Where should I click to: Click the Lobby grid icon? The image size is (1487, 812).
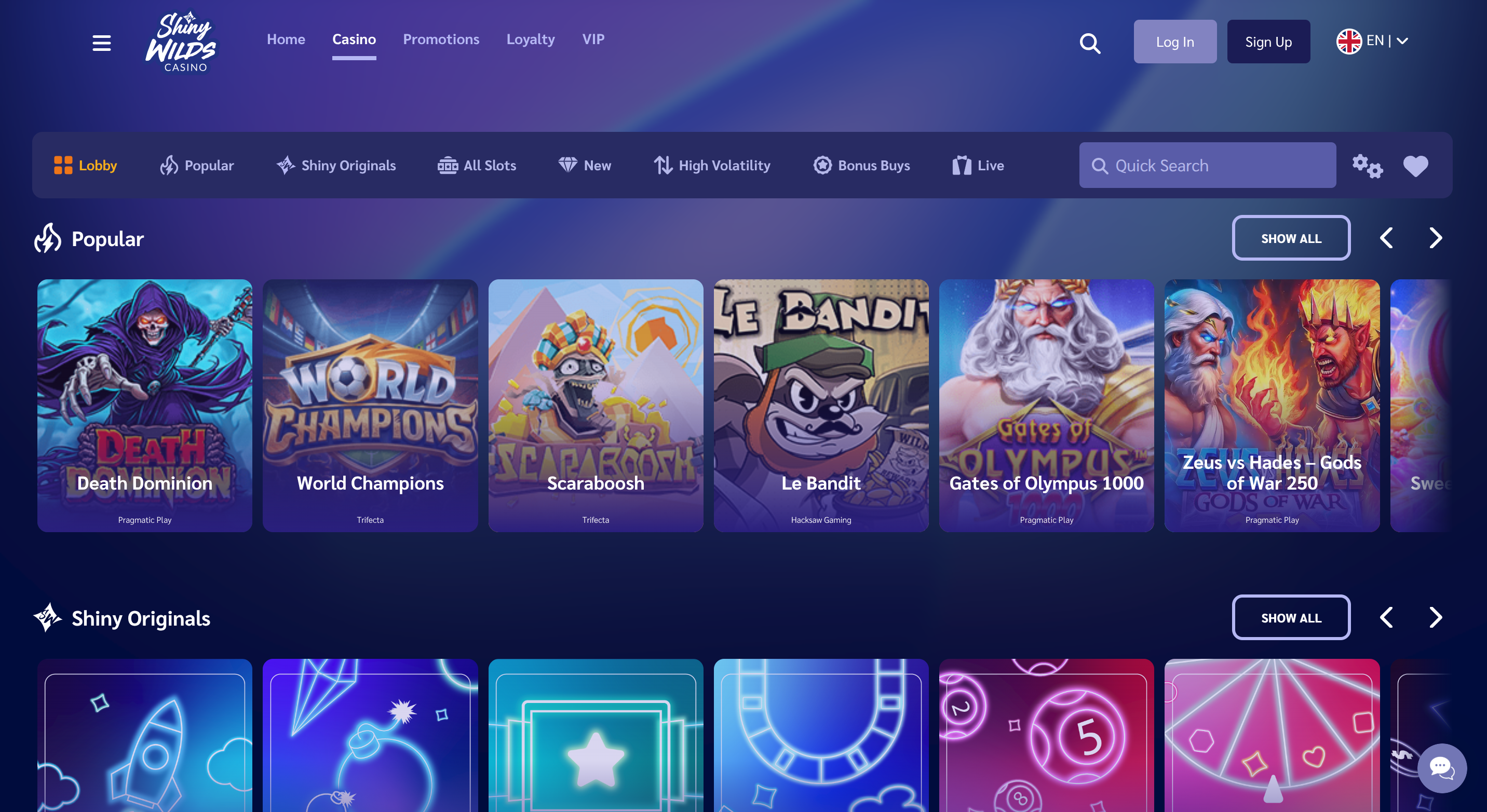pyautogui.click(x=63, y=165)
